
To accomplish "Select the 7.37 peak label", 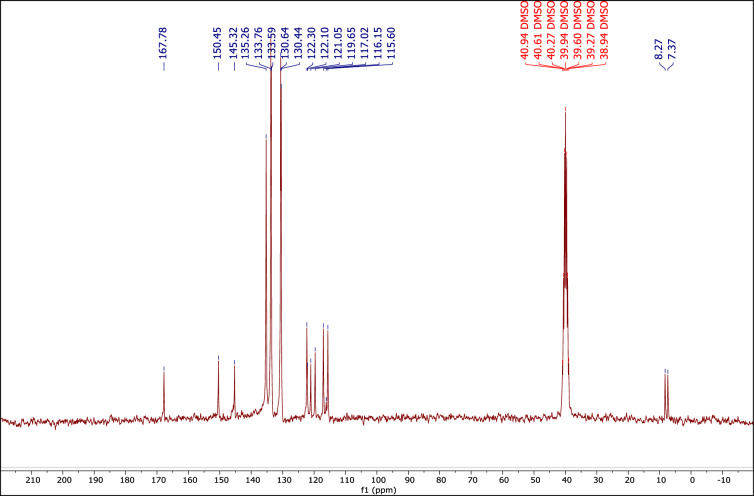I will click(x=672, y=49).
